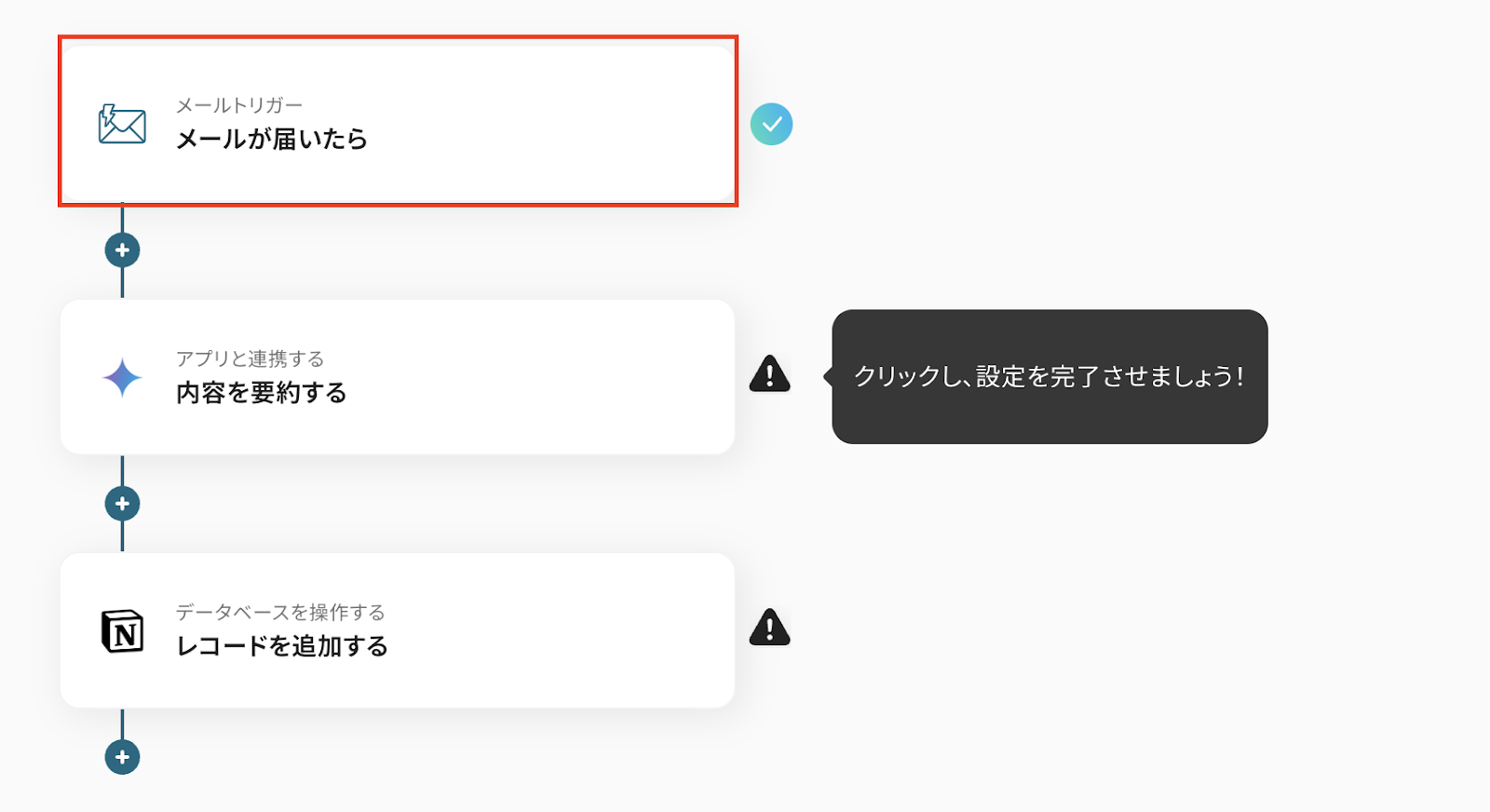Click warning icon beside レコードを追加する step
The width and height of the screenshot is (1490, 812).
click(x=769, y=628)
